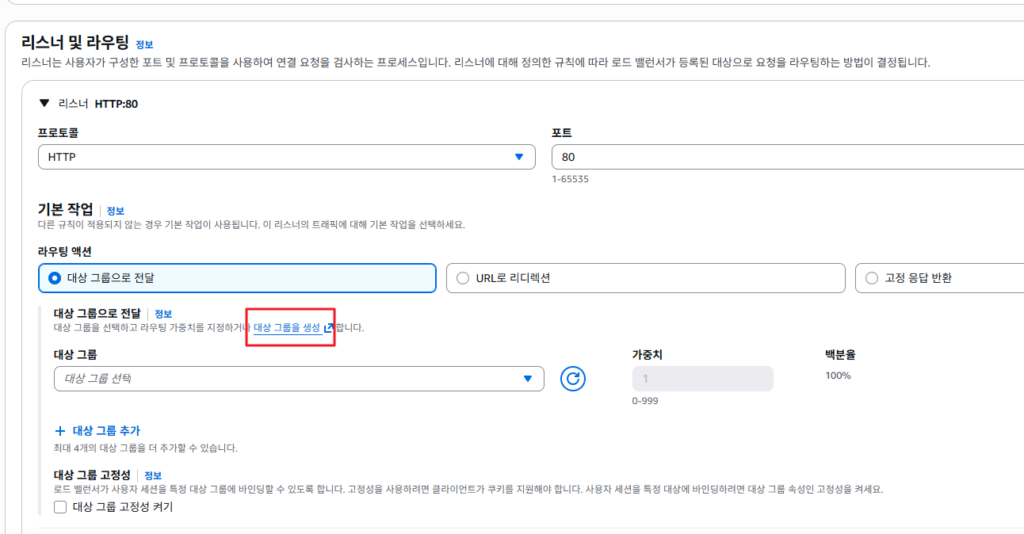Open 정보 link next to 기본 작업

coord(115,211)
